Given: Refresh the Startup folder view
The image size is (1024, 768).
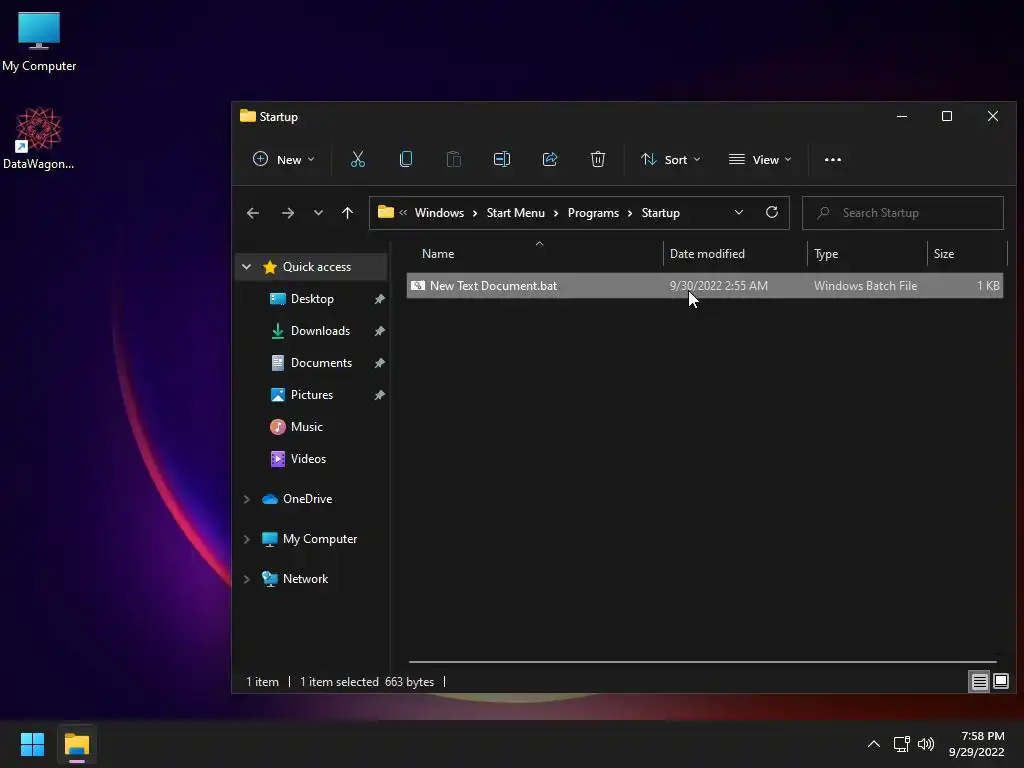Looking at the screenshot, I should pos(771,212).
